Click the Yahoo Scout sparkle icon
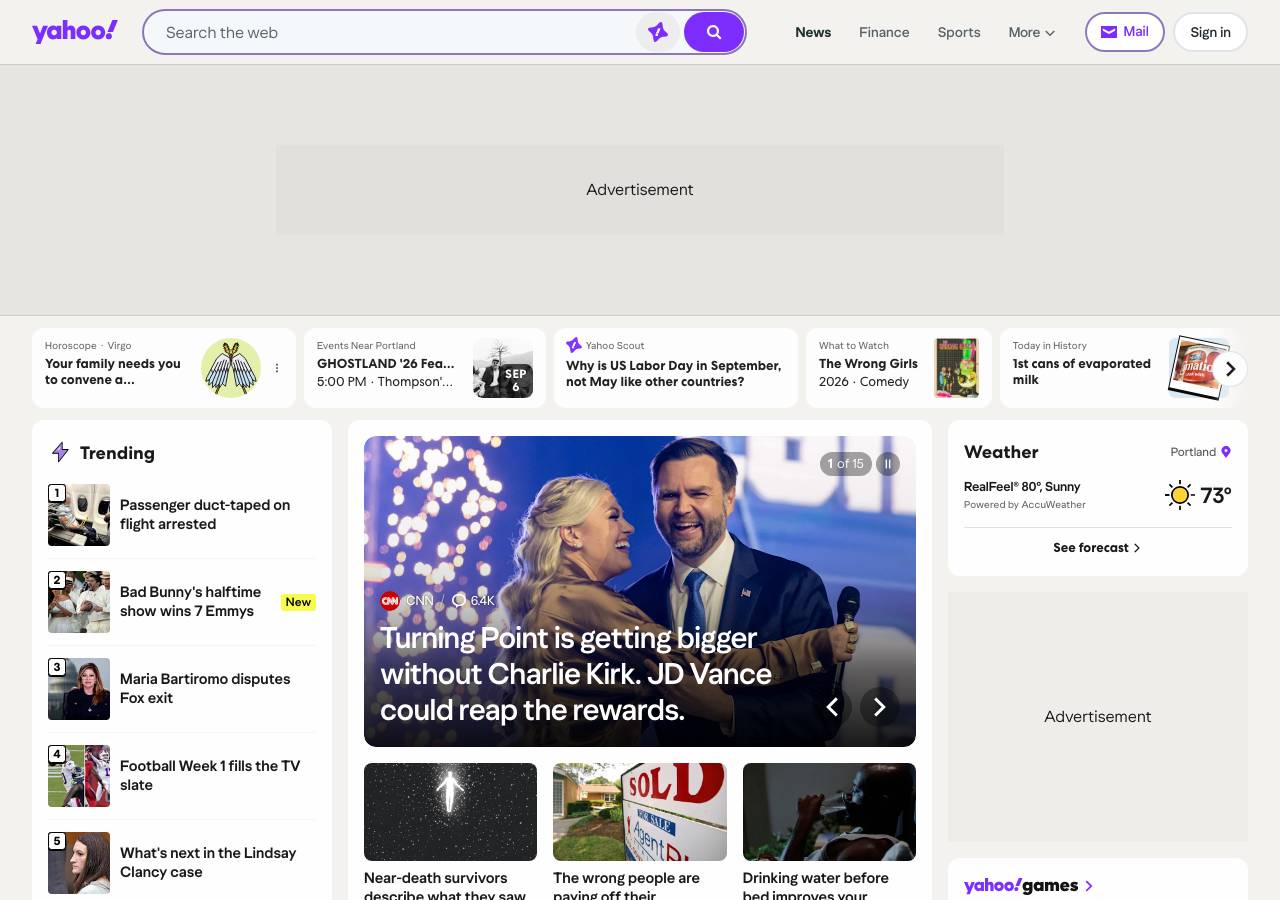The width and height of the screenshot is (1280, 900). [x=574, y=345]
